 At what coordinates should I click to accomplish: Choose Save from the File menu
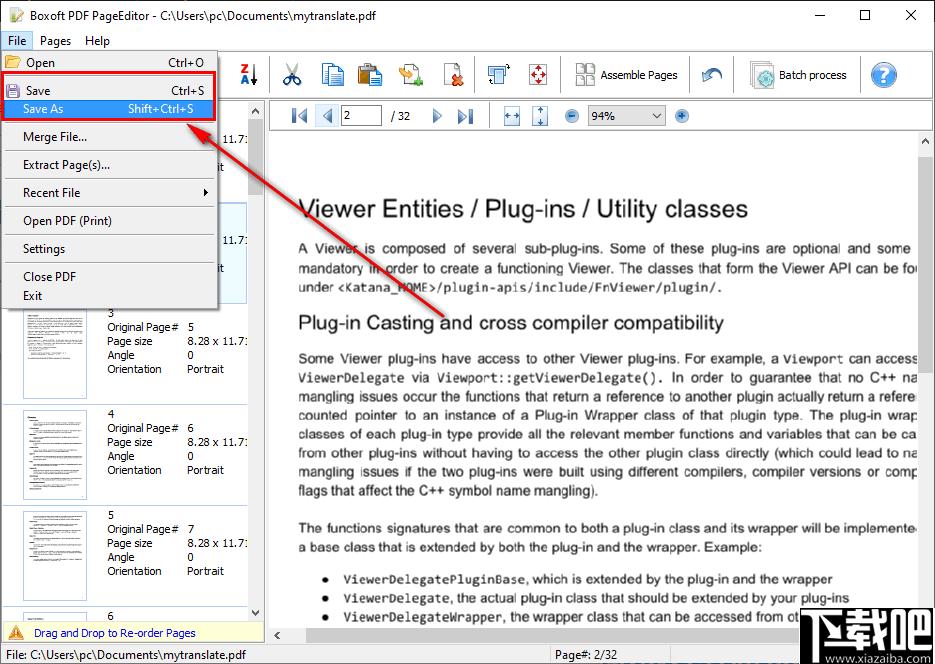(x=109, y=91)
